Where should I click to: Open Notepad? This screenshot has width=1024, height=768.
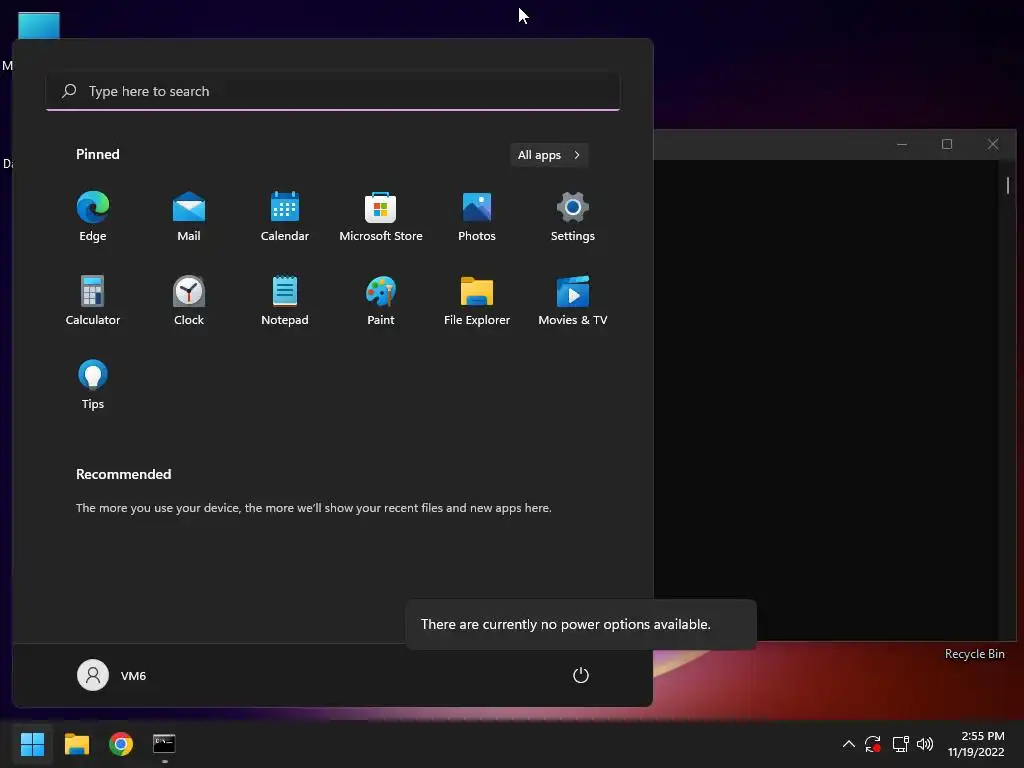[x=285, y=300]
